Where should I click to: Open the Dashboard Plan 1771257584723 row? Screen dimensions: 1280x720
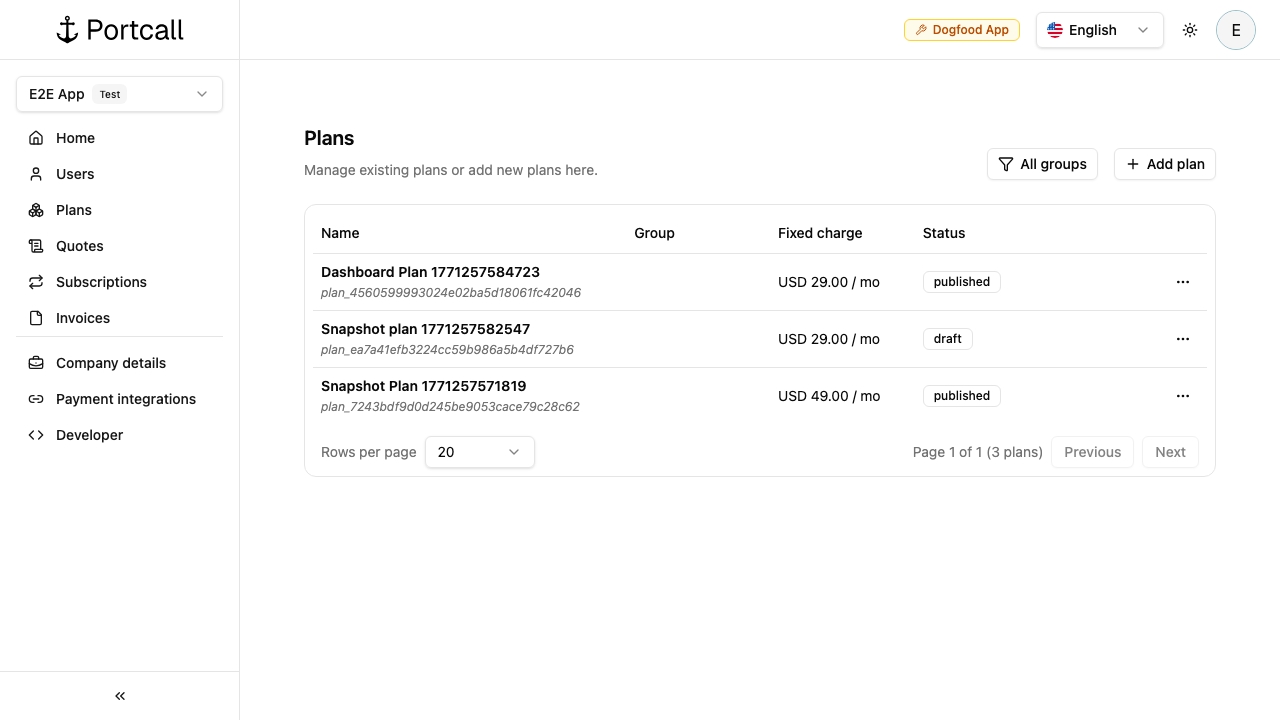430,272
